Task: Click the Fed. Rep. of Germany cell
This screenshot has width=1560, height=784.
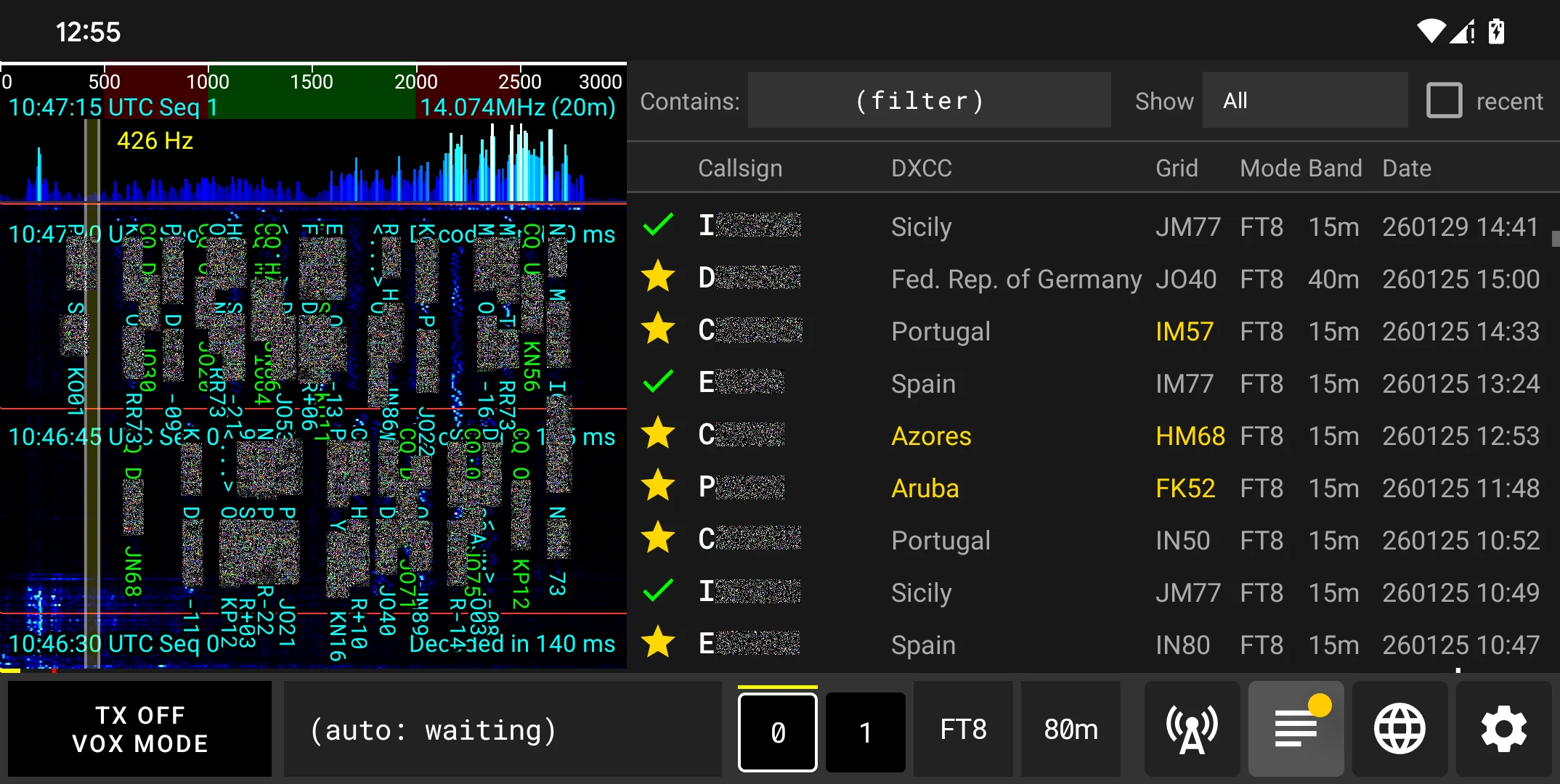Action: pos(1016,279)
